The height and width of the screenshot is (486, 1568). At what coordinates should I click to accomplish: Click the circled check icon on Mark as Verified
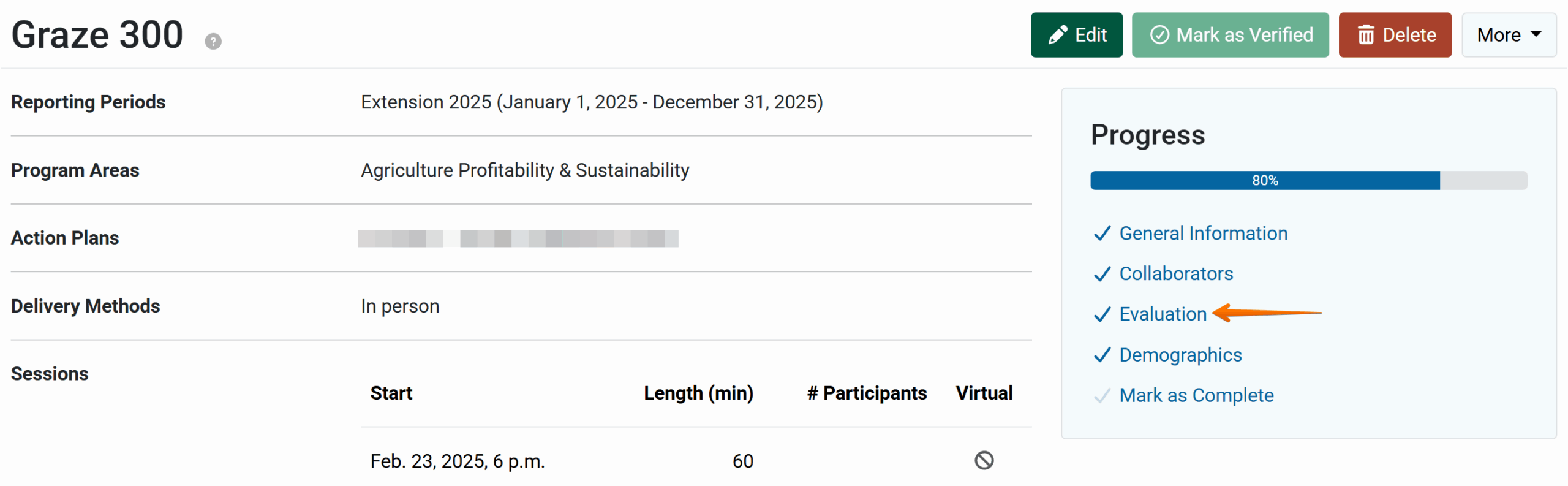point(1159,35)
